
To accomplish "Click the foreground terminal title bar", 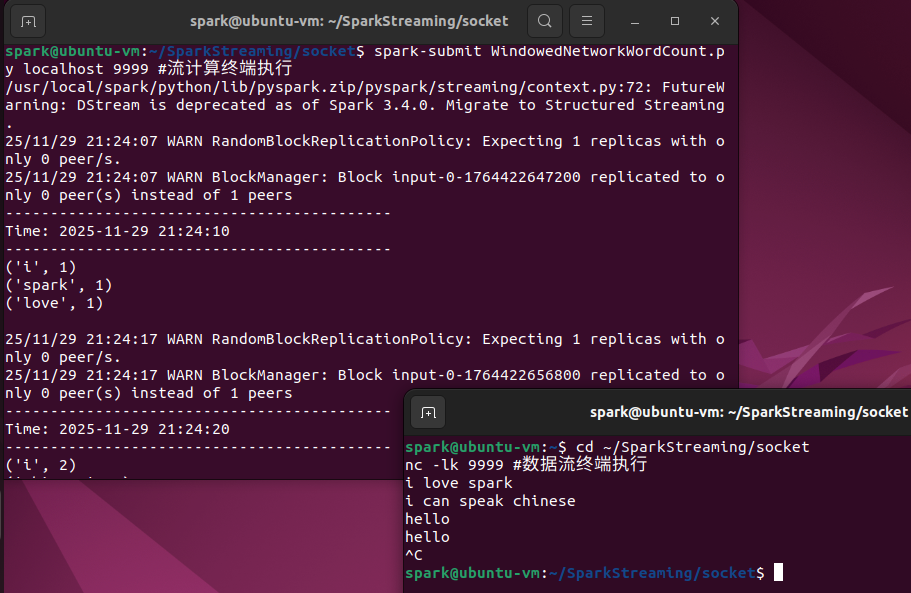I will 700,411.
